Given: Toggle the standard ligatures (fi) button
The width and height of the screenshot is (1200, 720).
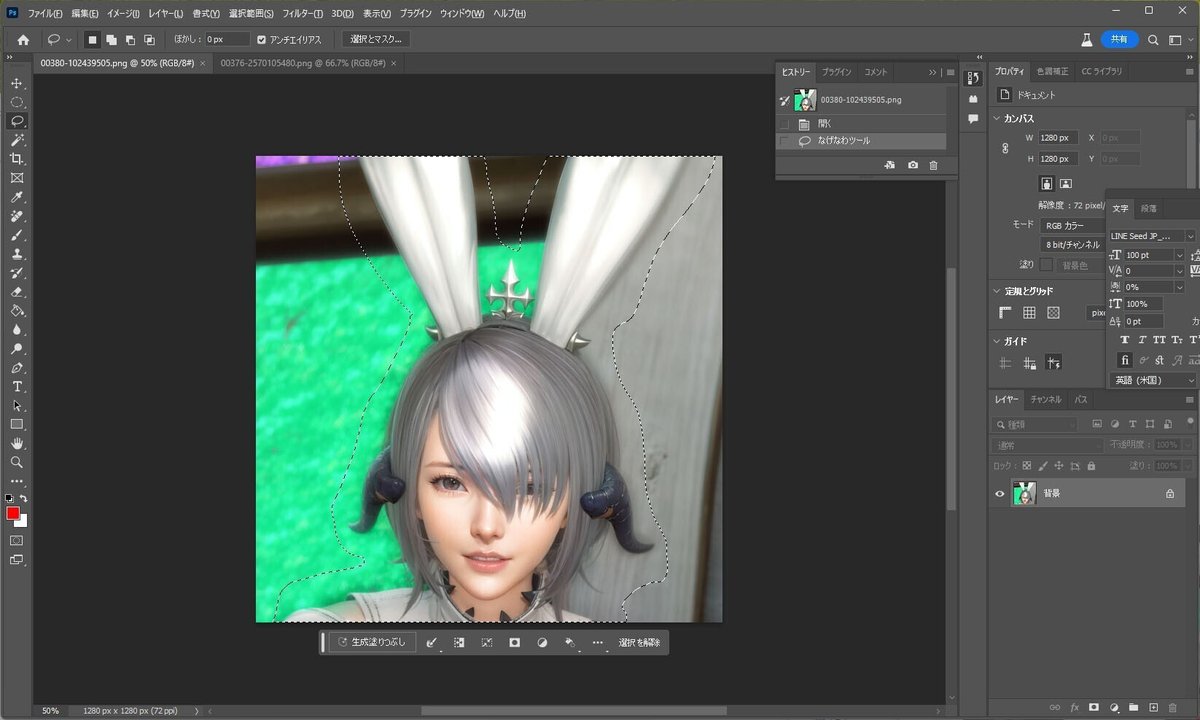Looking at the screenshot, I should 1125,360.
